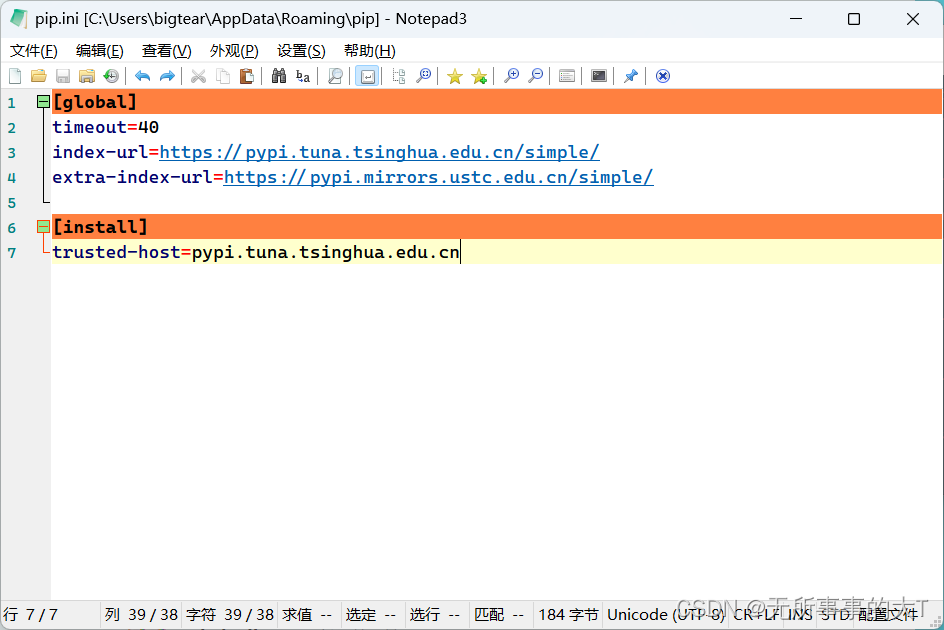Image resolution: width=944 pixels, height=630 pixels.
Task: Open the 设置(S) menu
Action: click(x=301, y=51)
